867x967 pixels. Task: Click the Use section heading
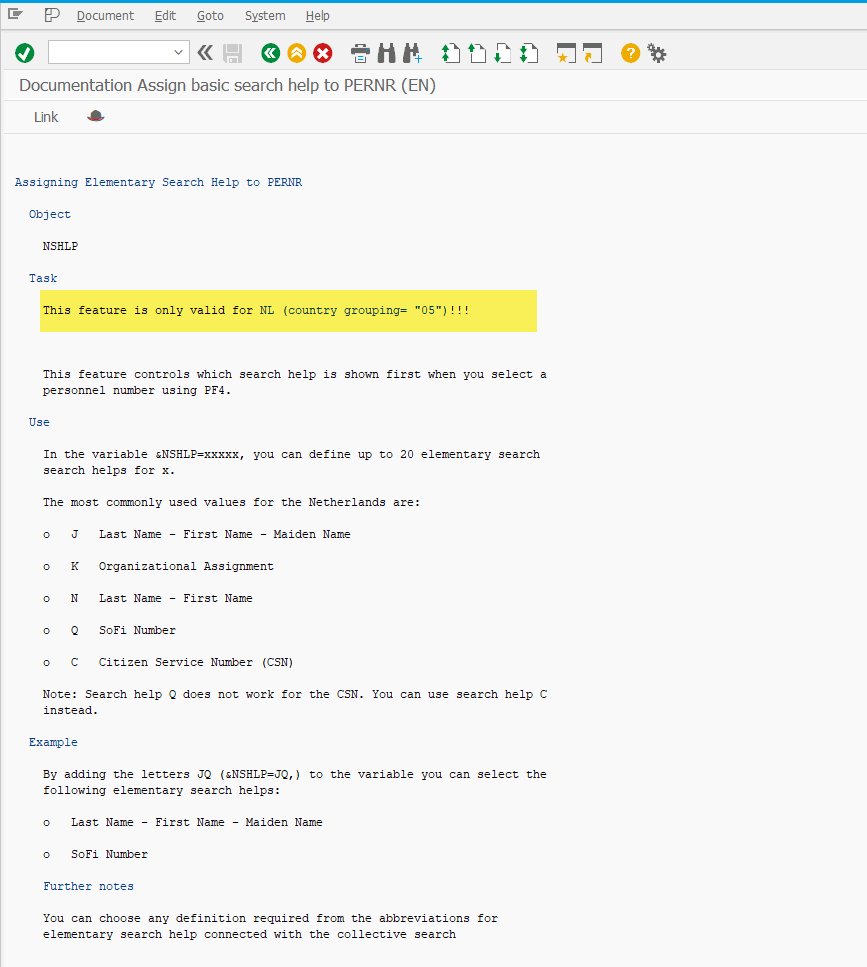pyautogui.click(x=39, y=422)
